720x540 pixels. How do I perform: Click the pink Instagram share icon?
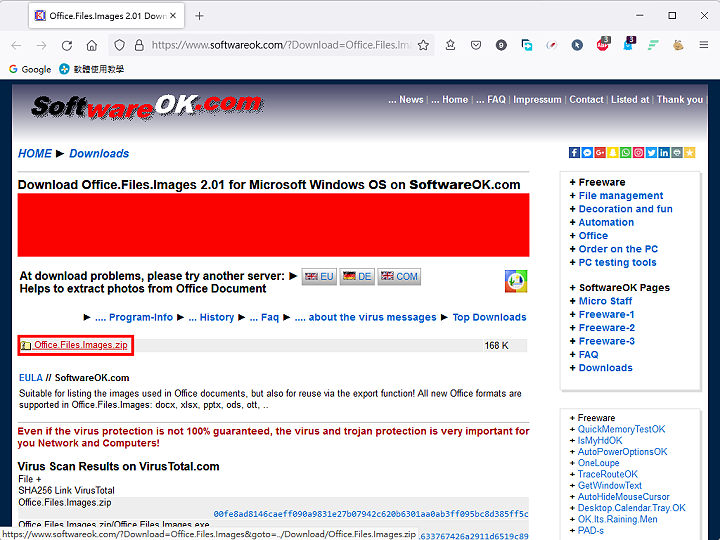click(638, 152)
